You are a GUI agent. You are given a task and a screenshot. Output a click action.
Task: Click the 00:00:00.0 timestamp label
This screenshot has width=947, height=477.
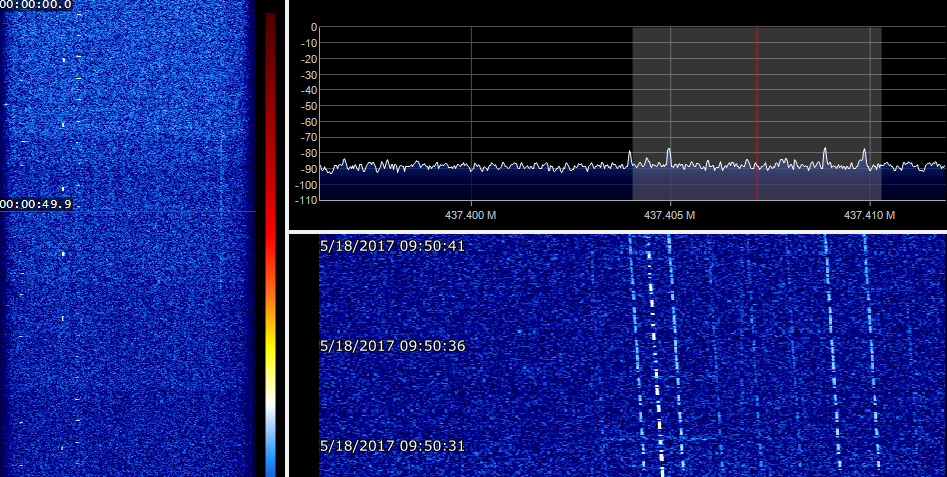point(36,5)
